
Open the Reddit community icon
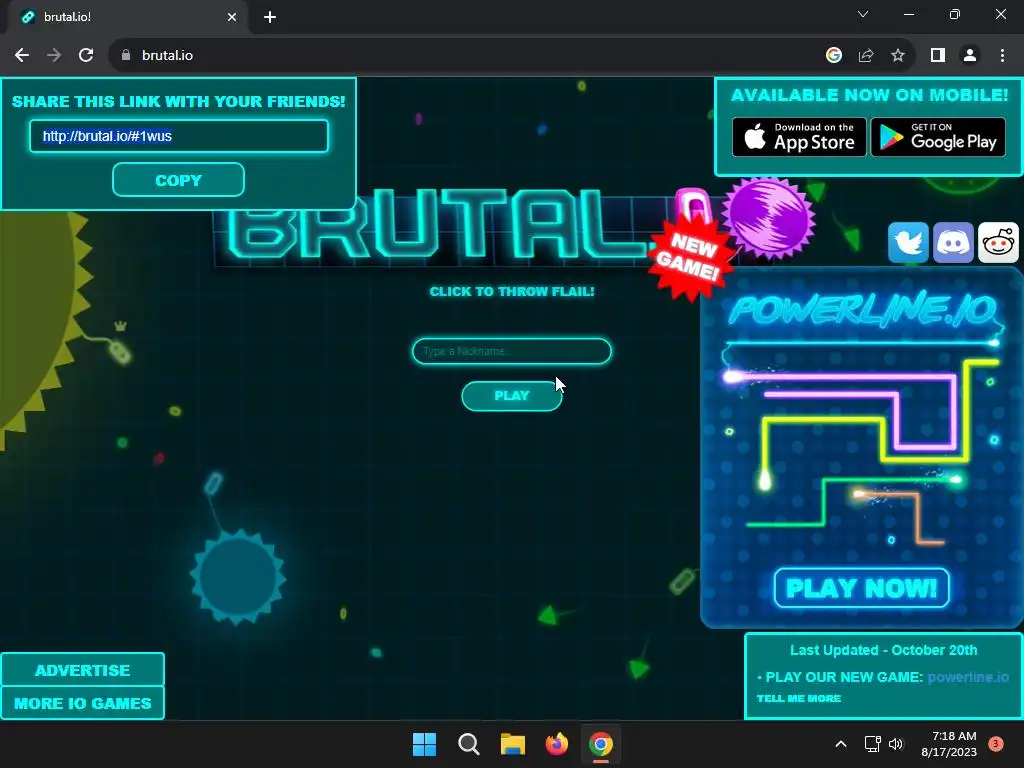point(998,242)
